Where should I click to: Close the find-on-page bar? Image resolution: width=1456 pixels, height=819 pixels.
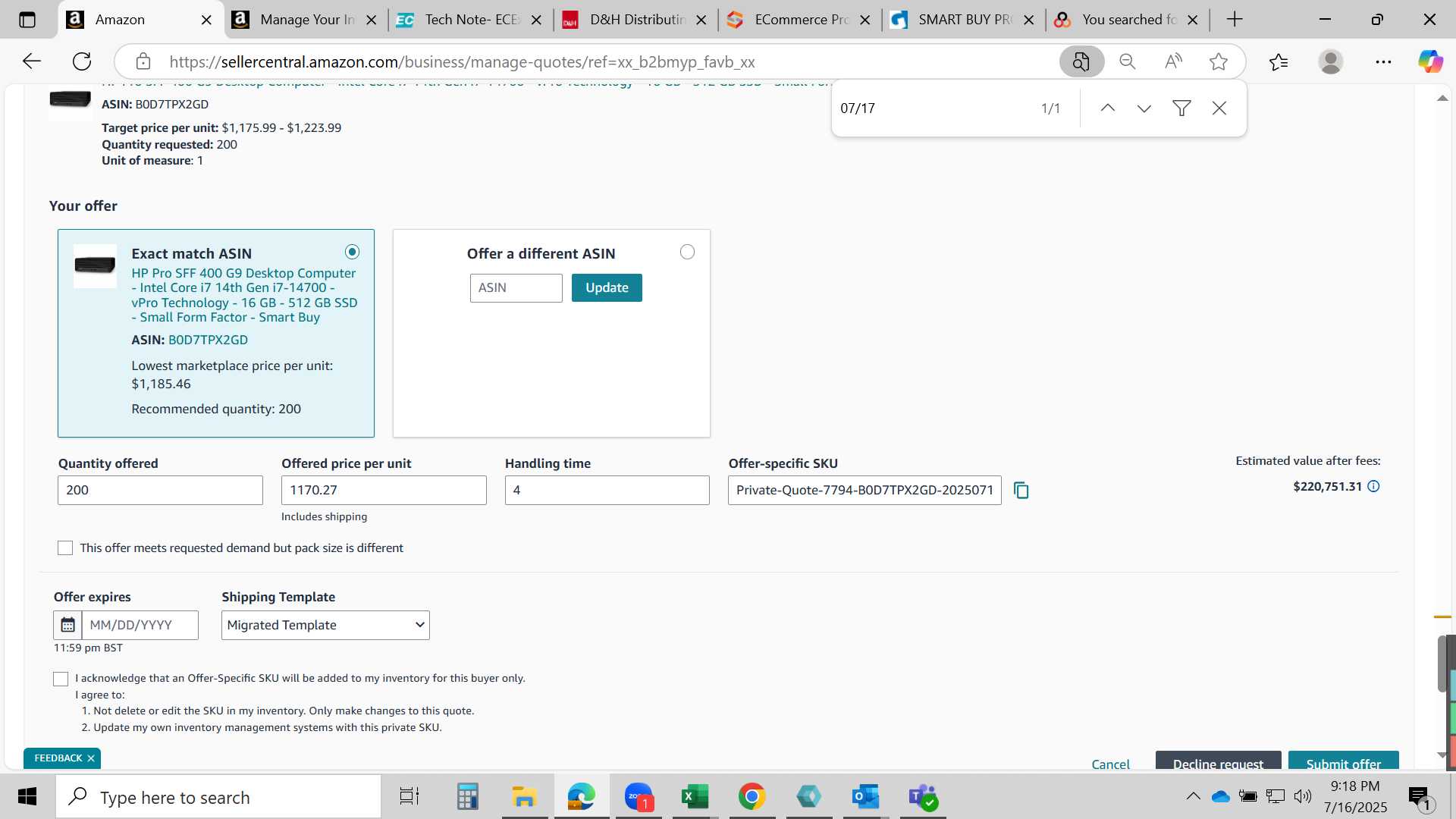tap(1219, 108)
